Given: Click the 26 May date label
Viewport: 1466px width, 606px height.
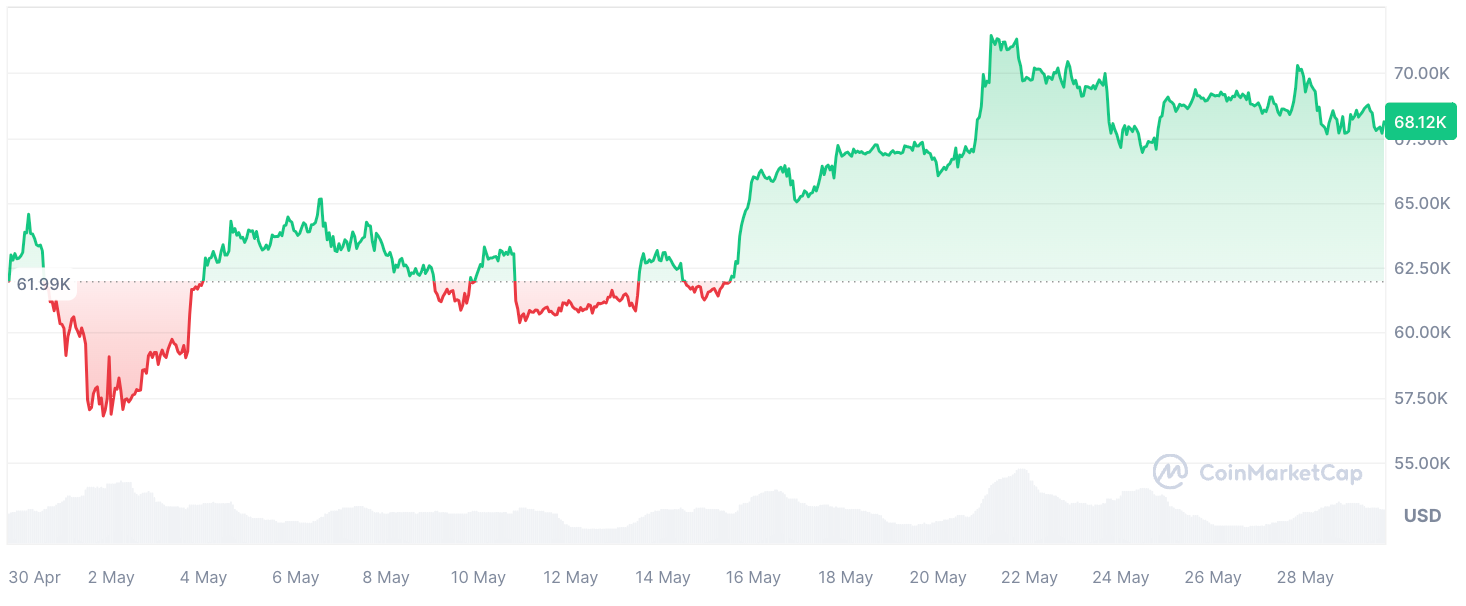Looking at the screenshot, I should tap(1213, 578).
